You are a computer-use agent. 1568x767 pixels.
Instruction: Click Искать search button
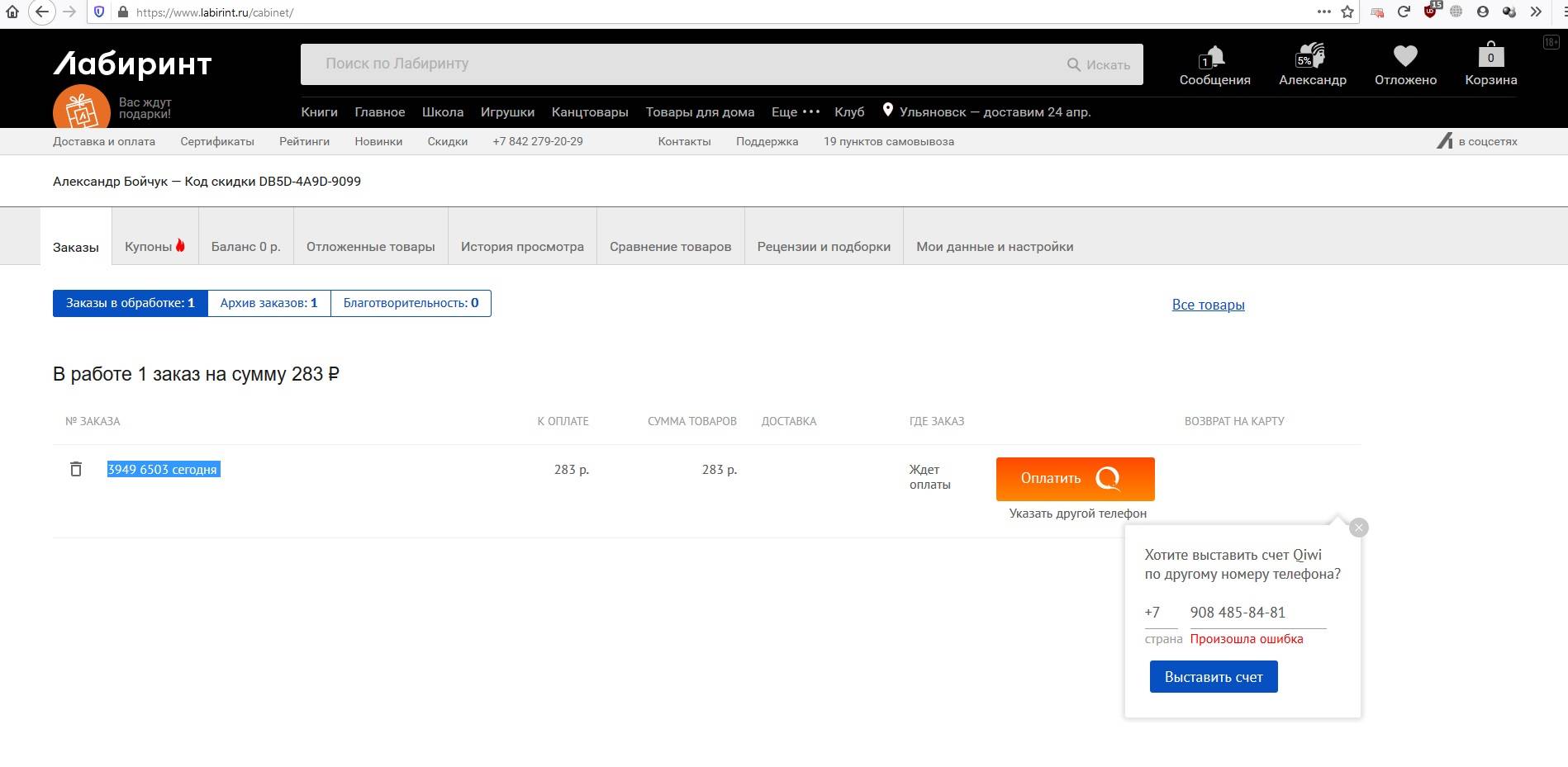[1099, 64]
